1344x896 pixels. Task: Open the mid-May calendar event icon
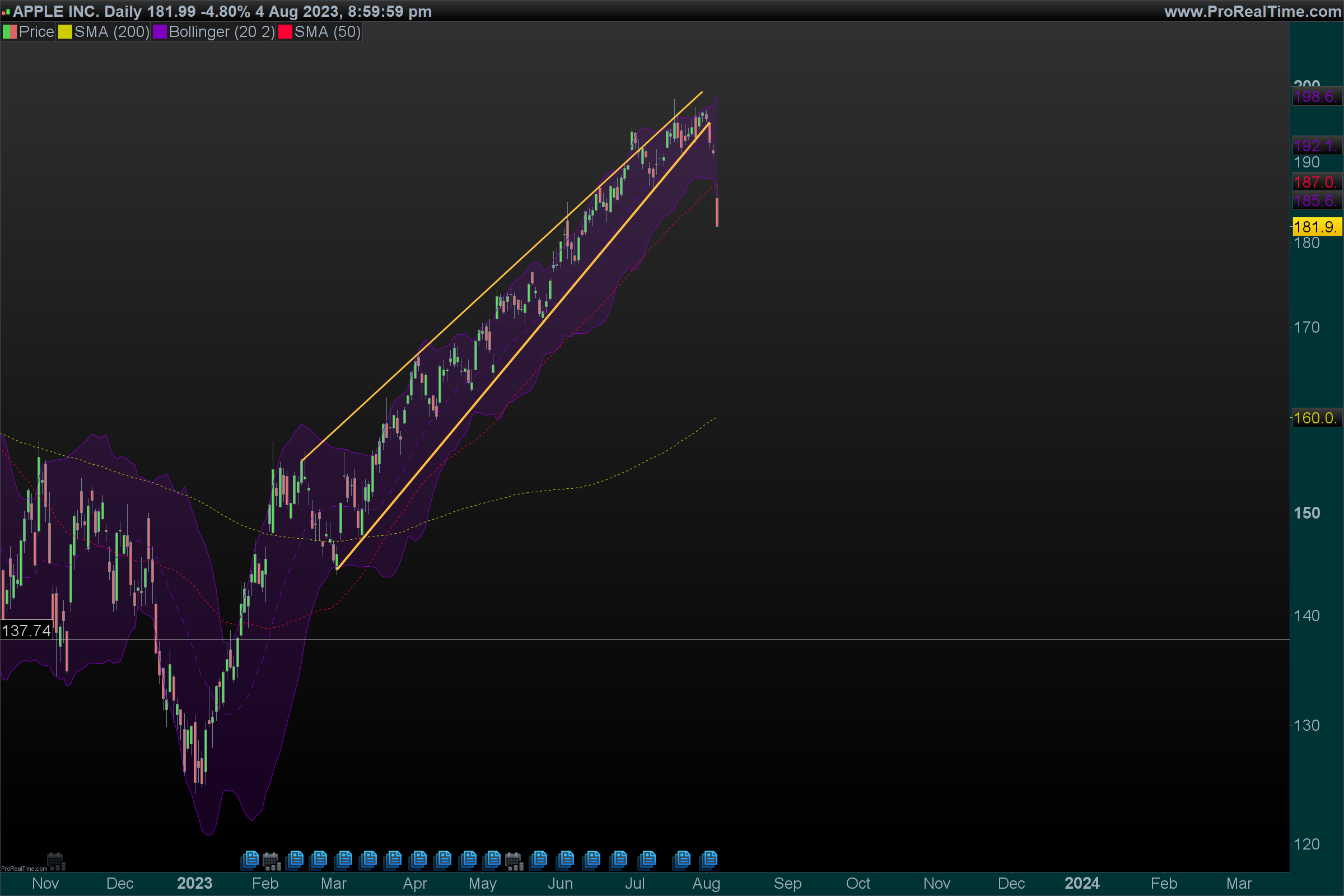514,861
